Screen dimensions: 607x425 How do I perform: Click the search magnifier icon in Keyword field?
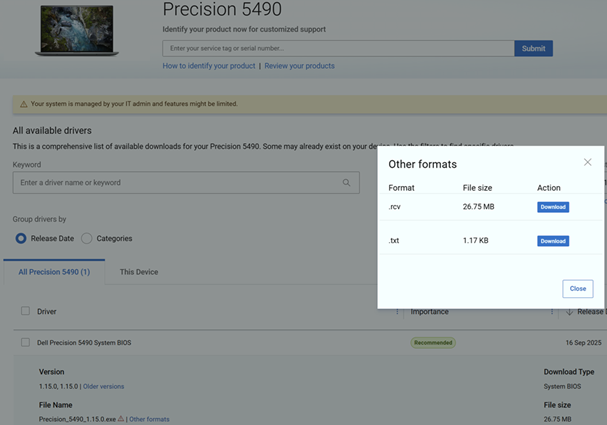pyautogui.click(x=347, y=183)
